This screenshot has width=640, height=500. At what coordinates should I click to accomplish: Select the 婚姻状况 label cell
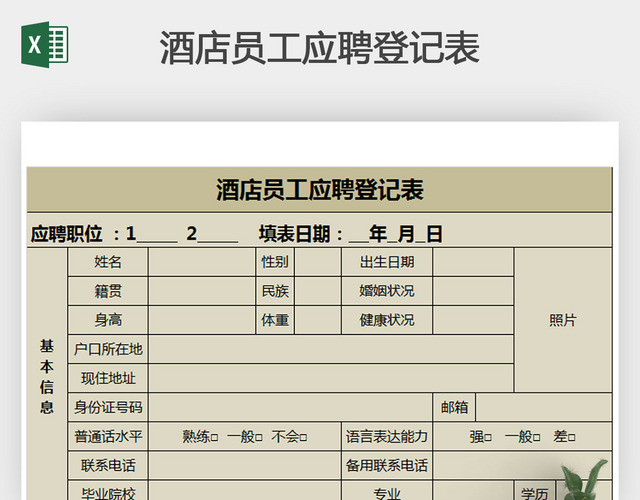pyautogui.click(x=387, y=291)
